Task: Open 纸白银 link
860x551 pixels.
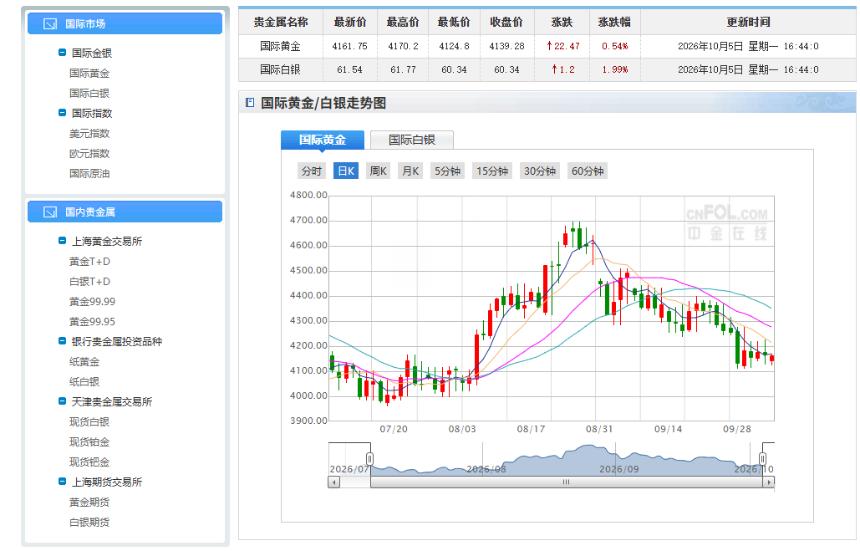Action: pos(84,382)
